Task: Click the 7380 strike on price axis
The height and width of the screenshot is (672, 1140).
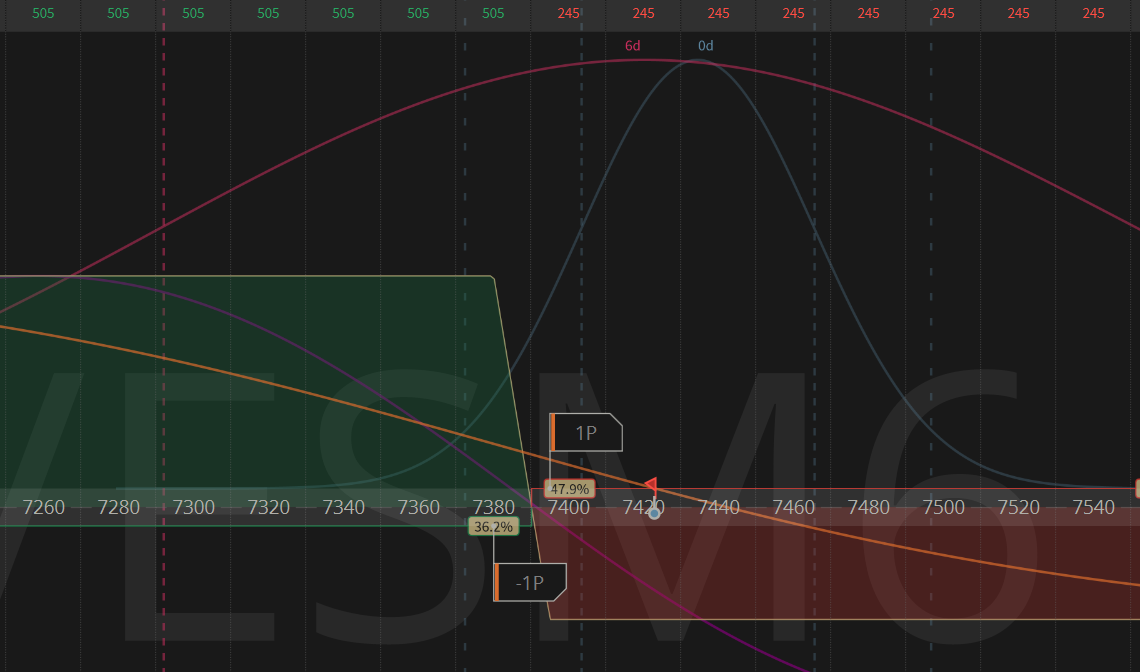Action: tap(494, 507)
